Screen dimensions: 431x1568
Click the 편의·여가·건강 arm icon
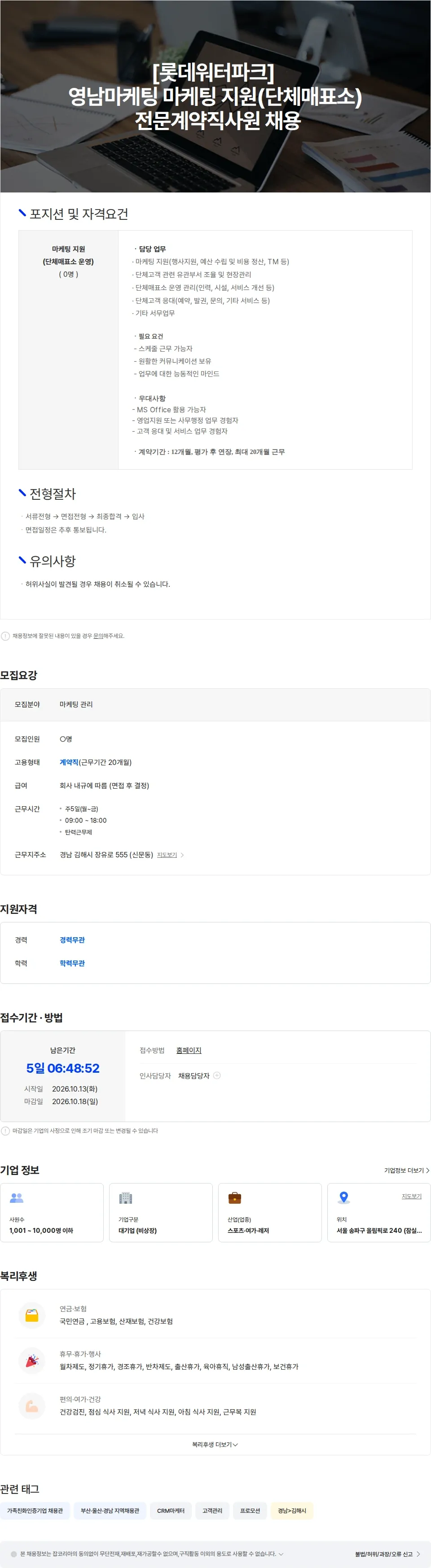pos(32,1406)
